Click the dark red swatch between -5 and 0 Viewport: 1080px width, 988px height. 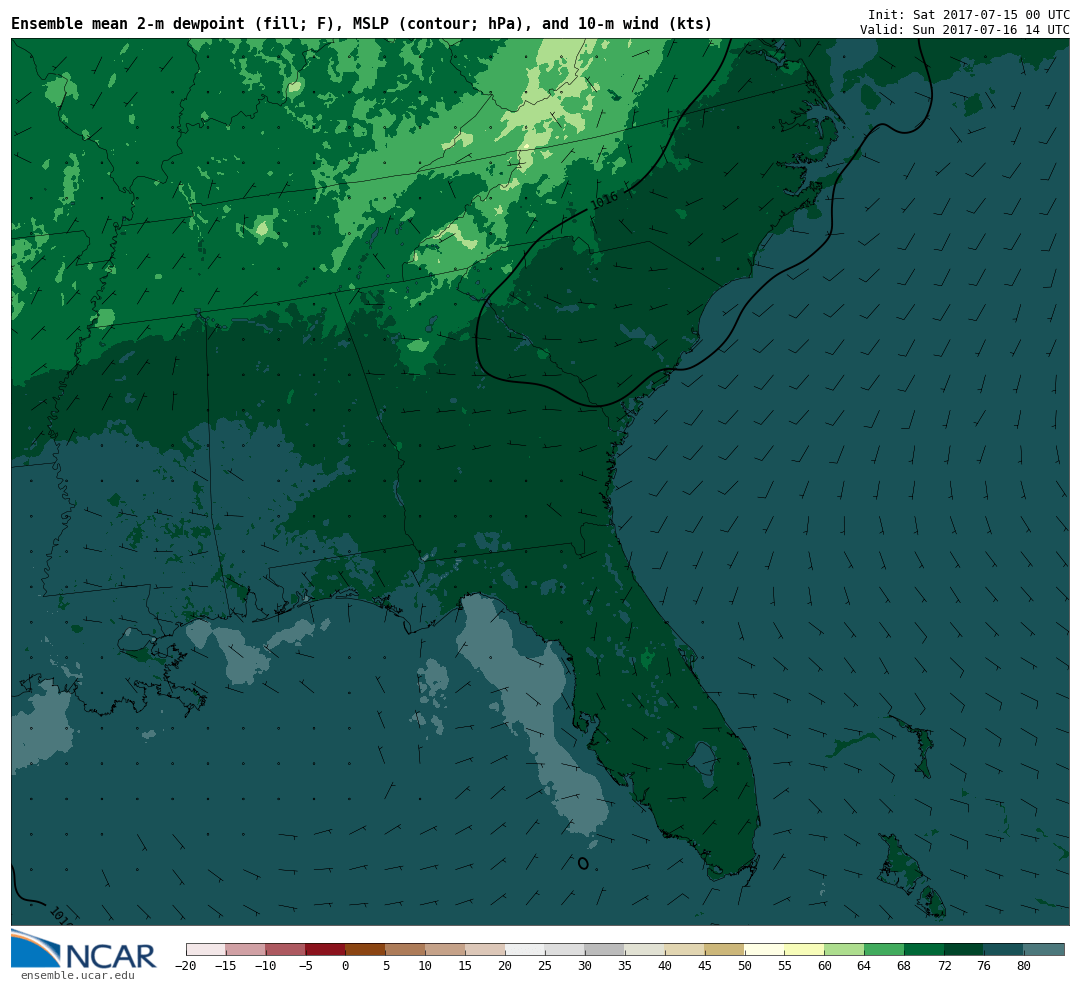pyautogui.click(x=326, y=949)
